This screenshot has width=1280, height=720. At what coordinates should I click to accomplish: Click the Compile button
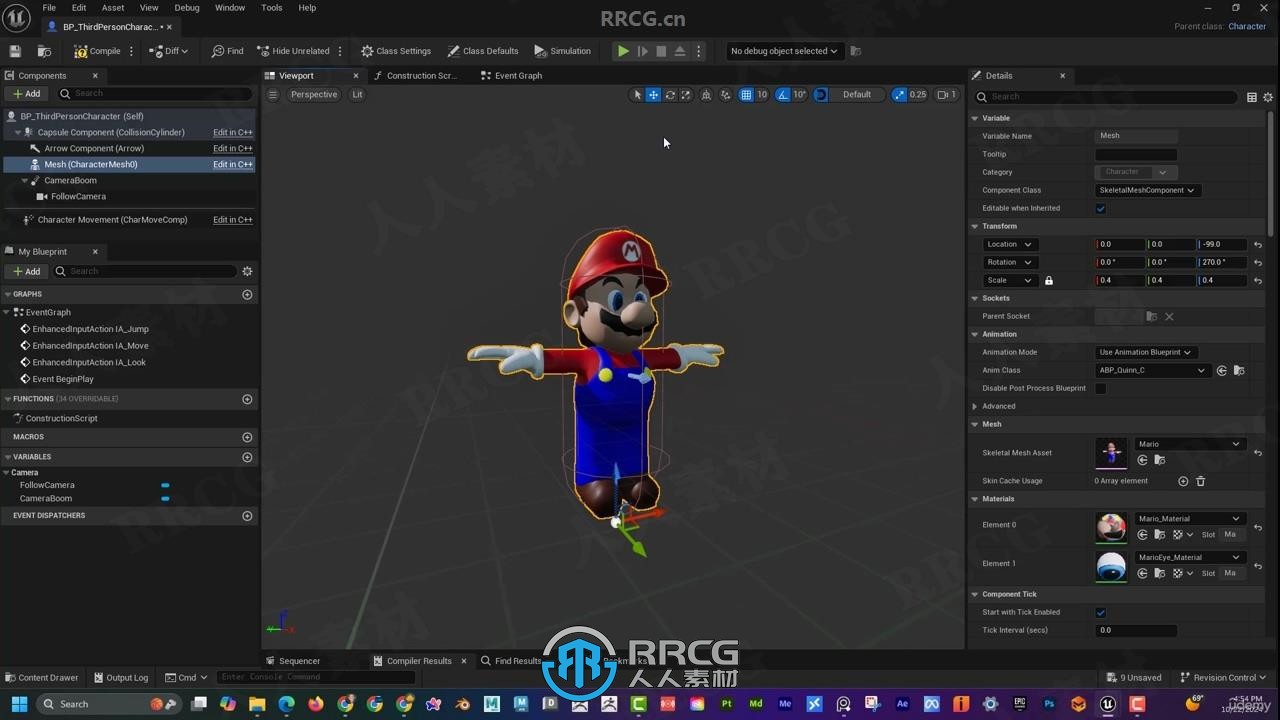point(98,51)
